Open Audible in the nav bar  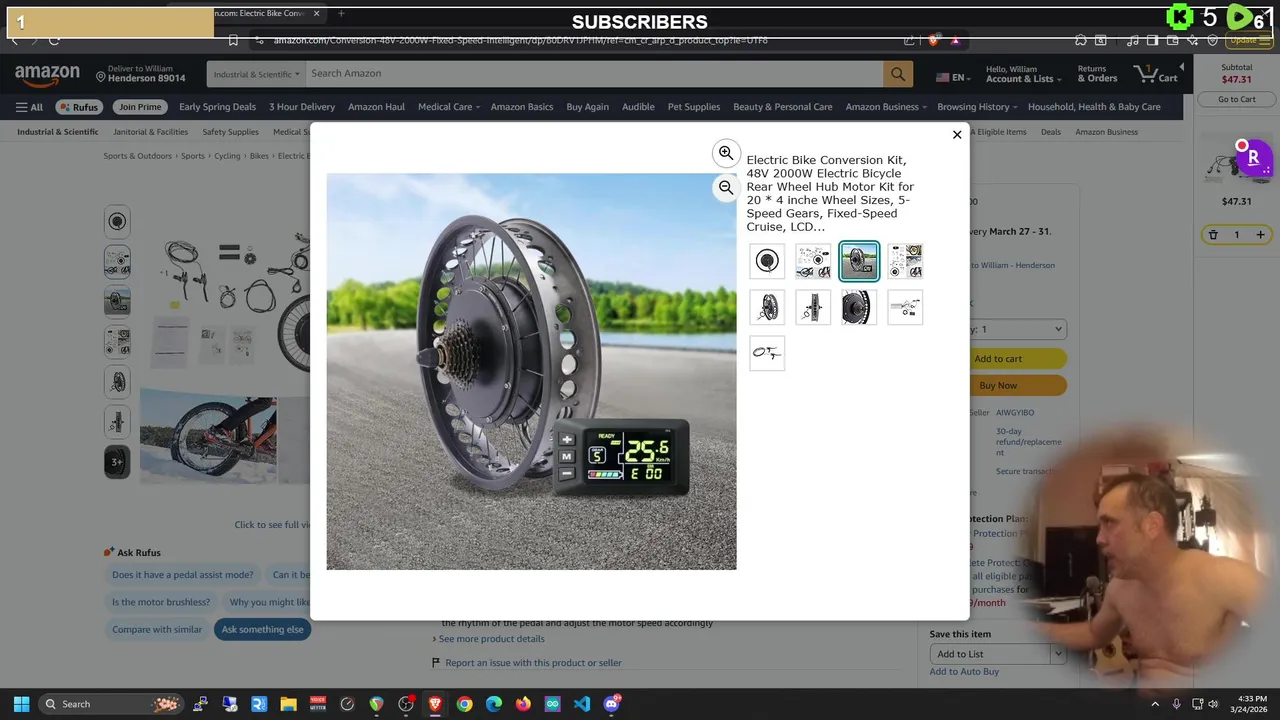(x=638, y=107)
